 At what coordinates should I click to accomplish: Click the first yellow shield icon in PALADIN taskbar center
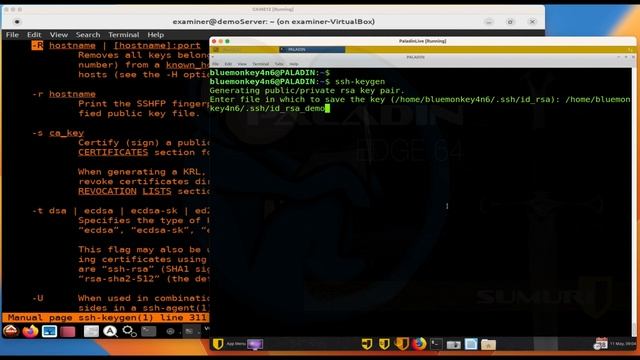point(367,344)
